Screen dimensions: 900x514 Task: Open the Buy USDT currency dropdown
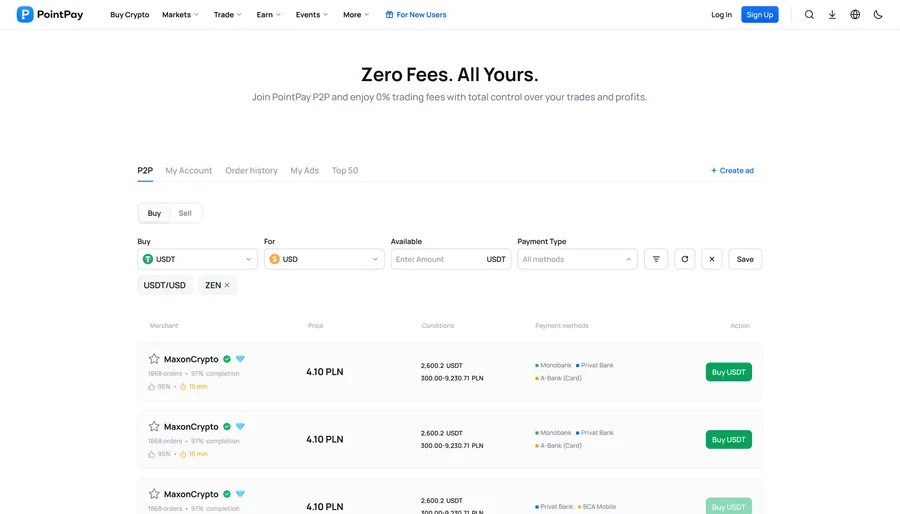tap(197, 259)
